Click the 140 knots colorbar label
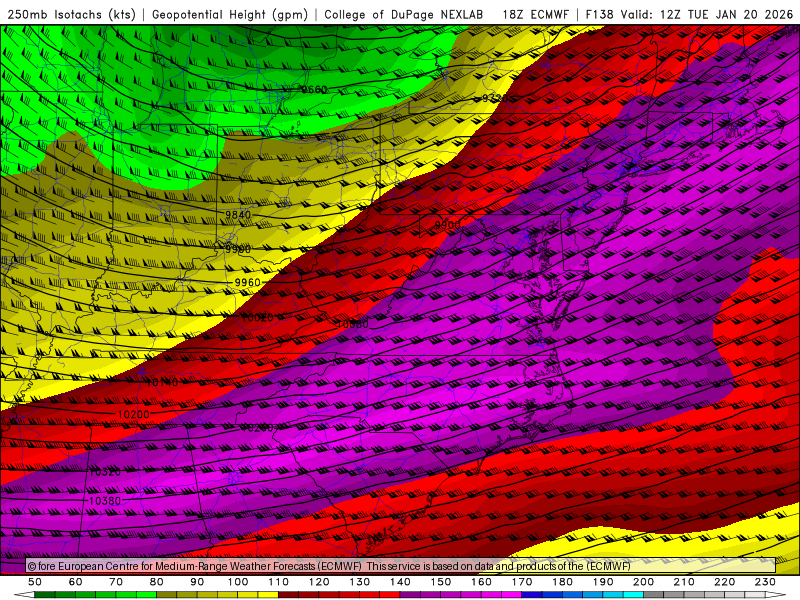 [401, 582]
